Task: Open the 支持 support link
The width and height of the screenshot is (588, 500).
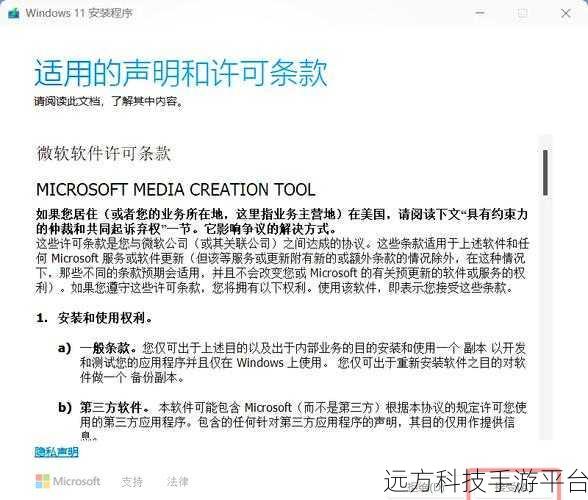Action: [x=132, y=482]
